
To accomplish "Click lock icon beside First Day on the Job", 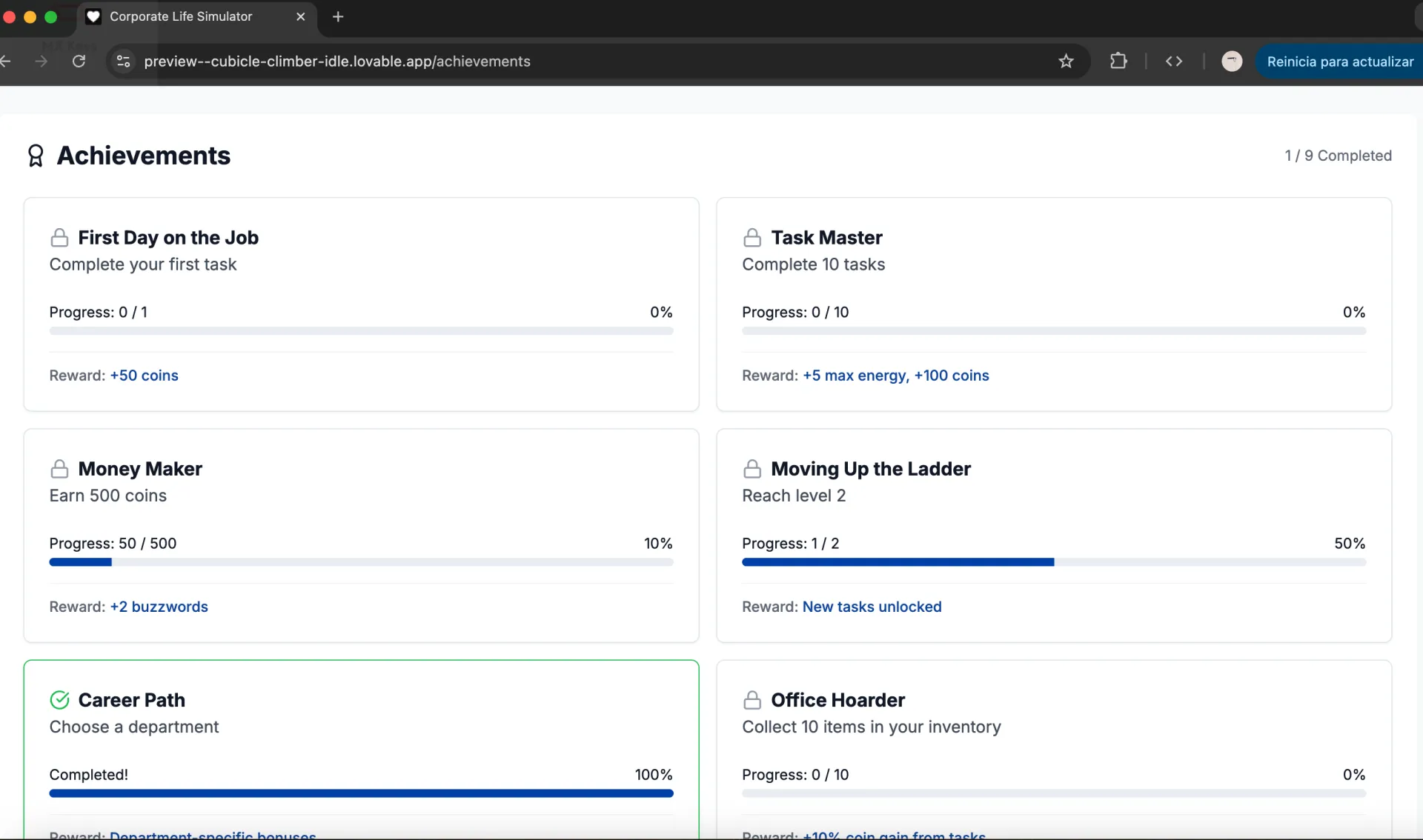I will coord(59,238).
